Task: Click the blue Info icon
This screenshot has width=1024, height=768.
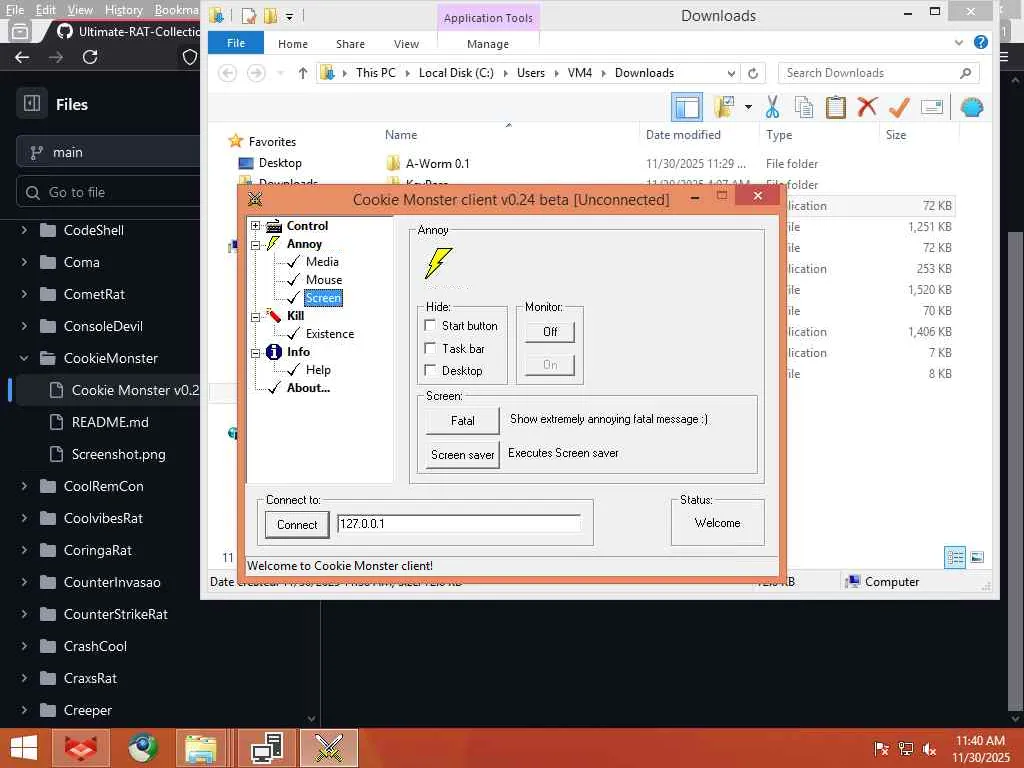Action: 274,352
